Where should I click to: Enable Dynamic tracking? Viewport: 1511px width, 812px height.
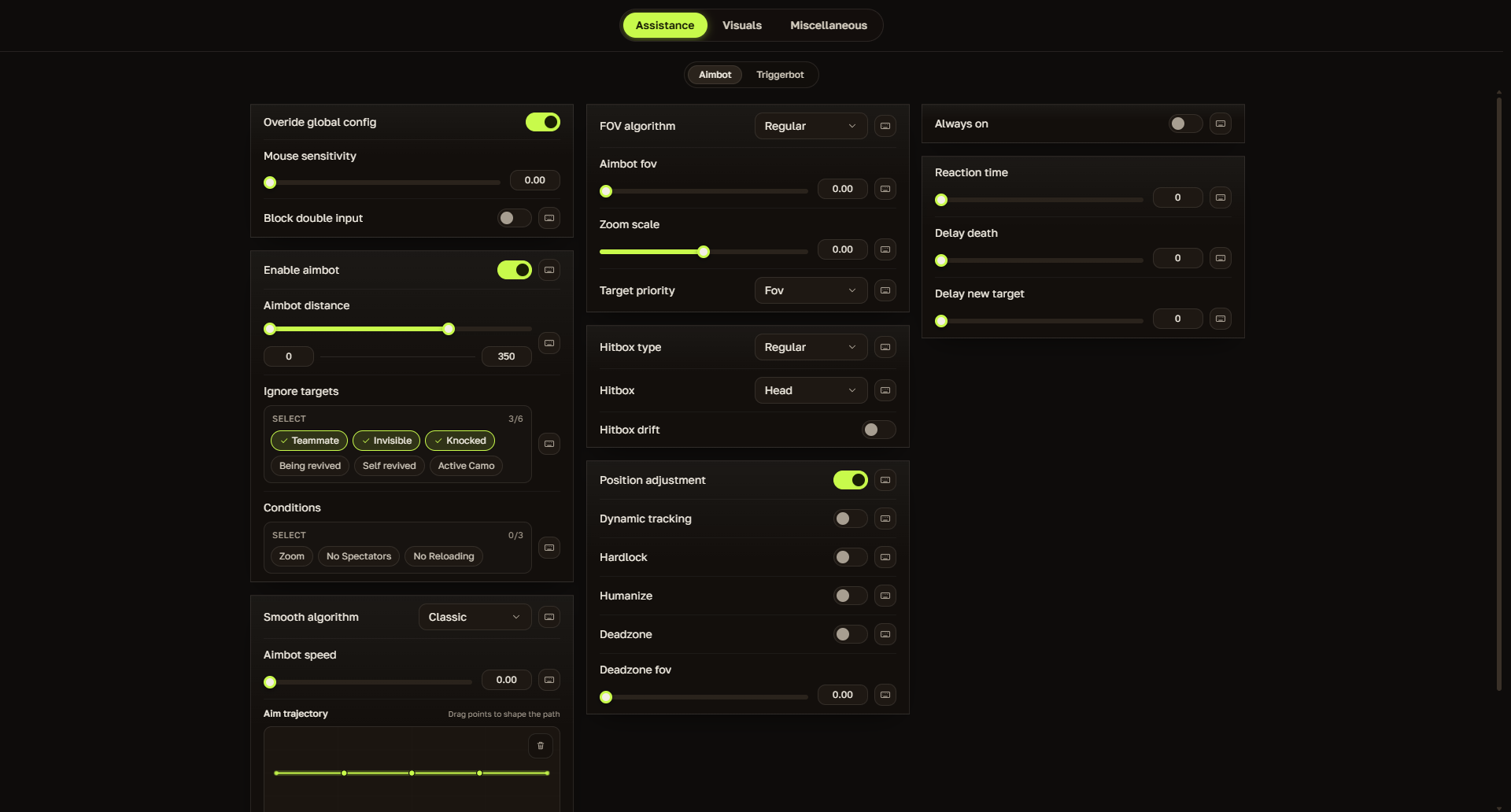[851, 519]
